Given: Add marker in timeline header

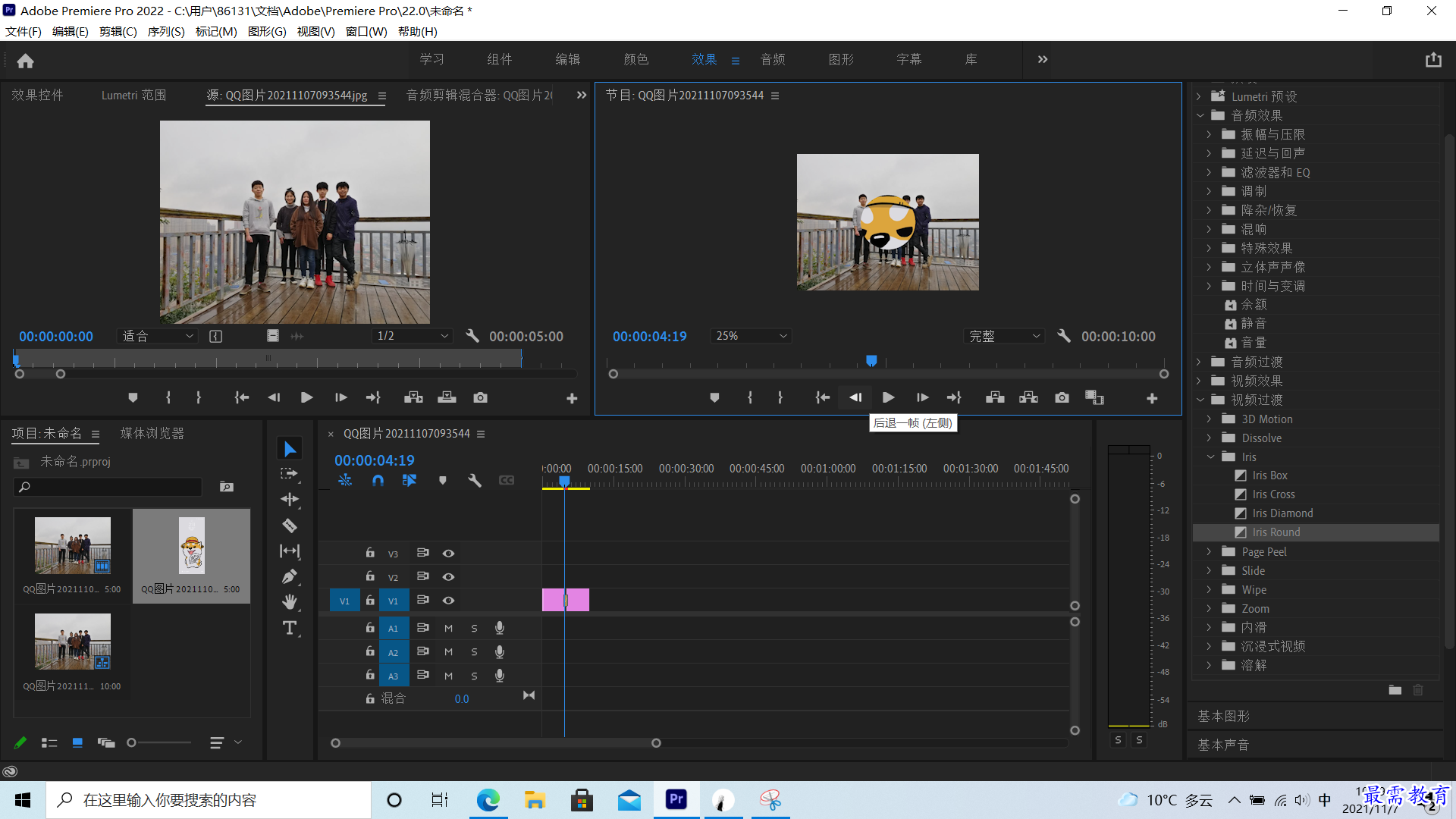Looking at the screenshot, I should (x=443, y=480).
